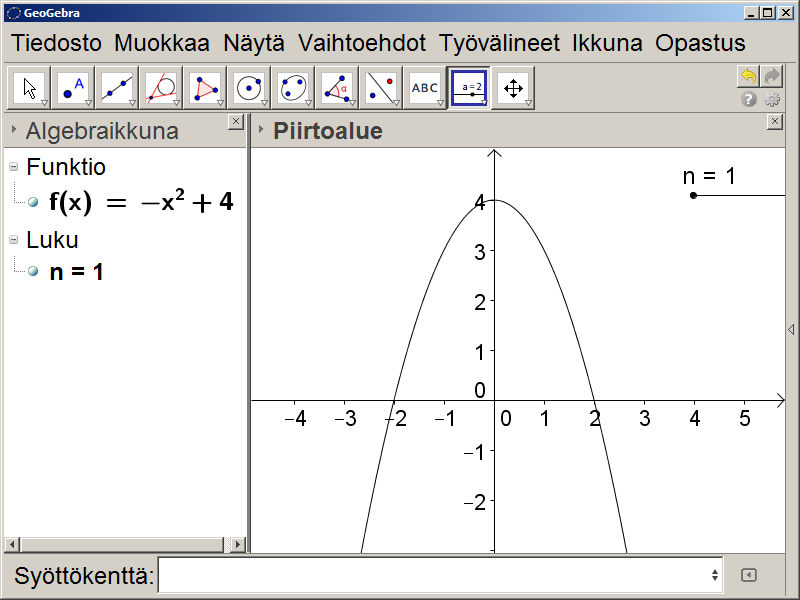Expand the Algebraikkuna style bar triangle
800x600 pixels.
coord(13,130)
